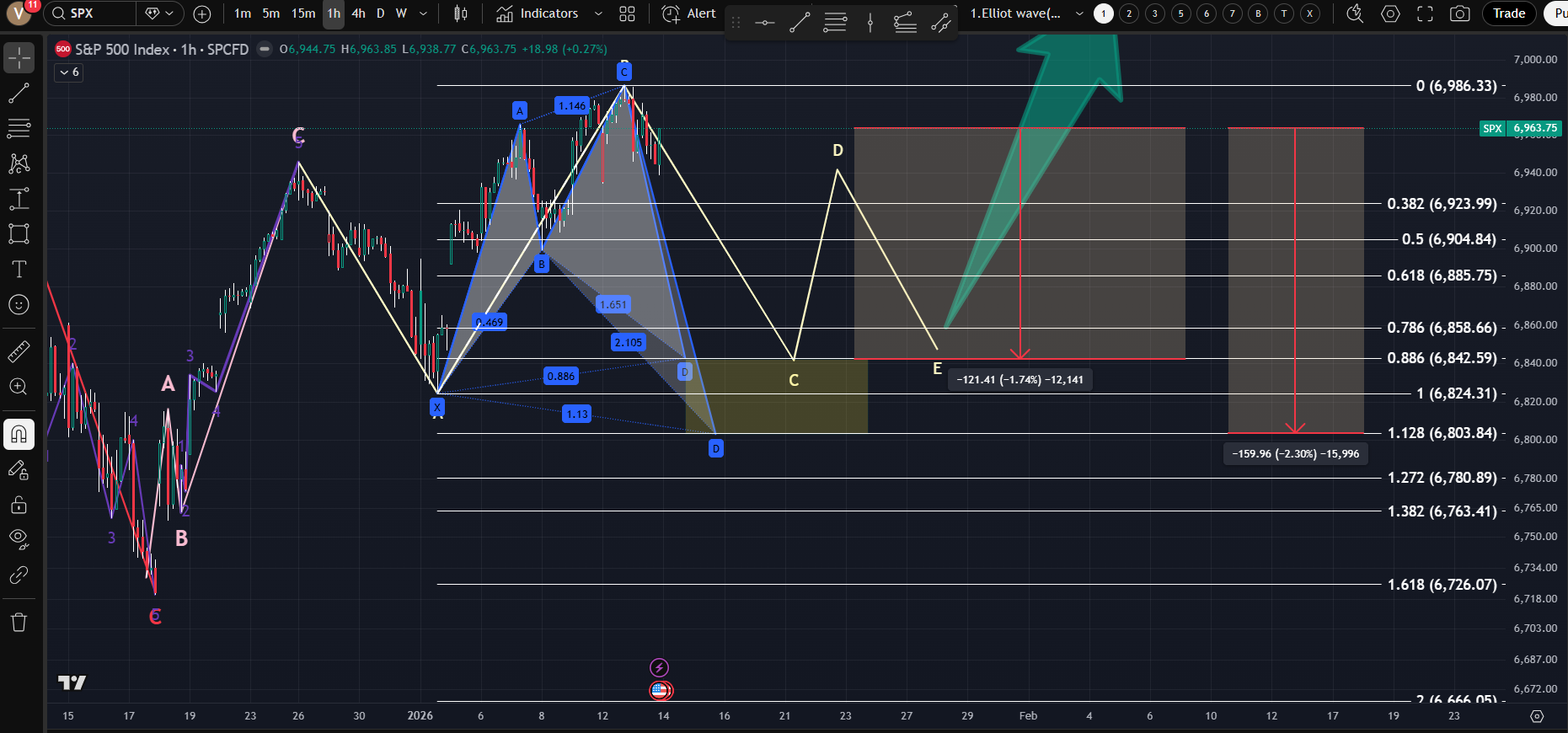Expand the collapsed indicators legend showing 6
This screenshot has width=1568, height=733.
pyautogui.click(x=69, y=72)
